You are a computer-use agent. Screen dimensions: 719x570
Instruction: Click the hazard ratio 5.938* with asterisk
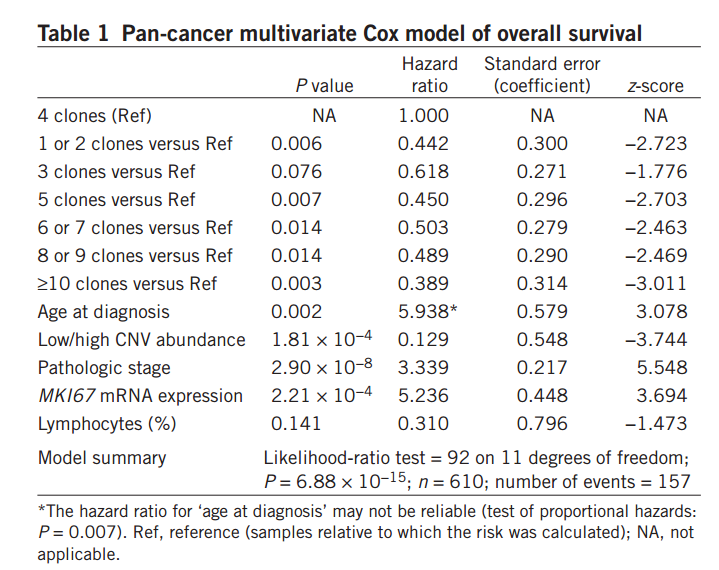tap(428, 311)
